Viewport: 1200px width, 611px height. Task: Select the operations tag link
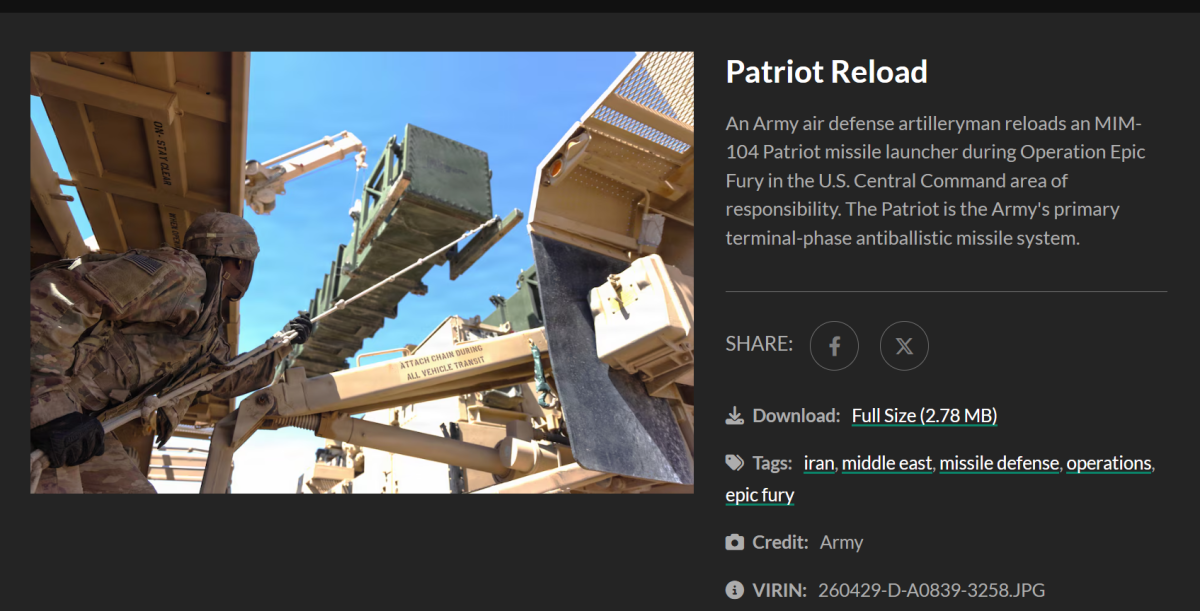1109,463
